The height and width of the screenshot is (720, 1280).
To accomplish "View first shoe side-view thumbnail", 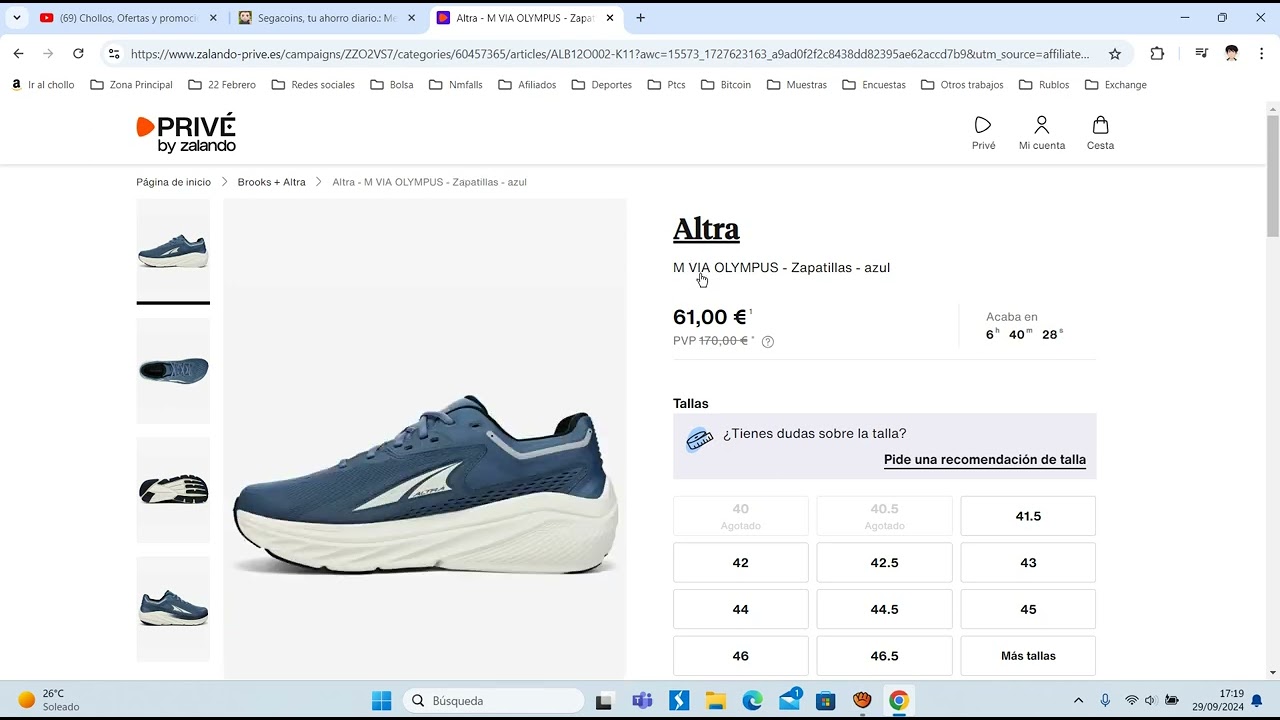I will coord(173,251).
